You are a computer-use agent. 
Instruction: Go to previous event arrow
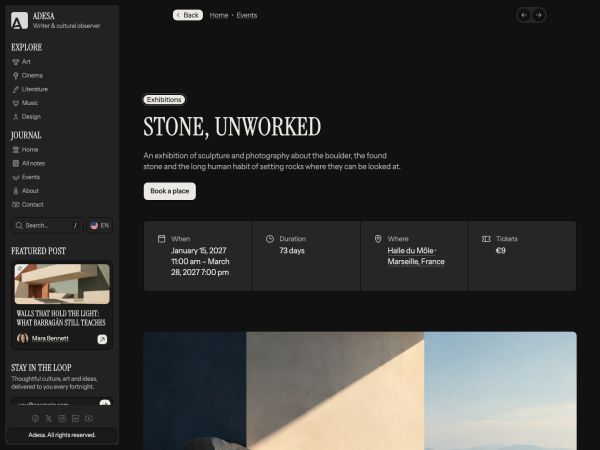524,15
